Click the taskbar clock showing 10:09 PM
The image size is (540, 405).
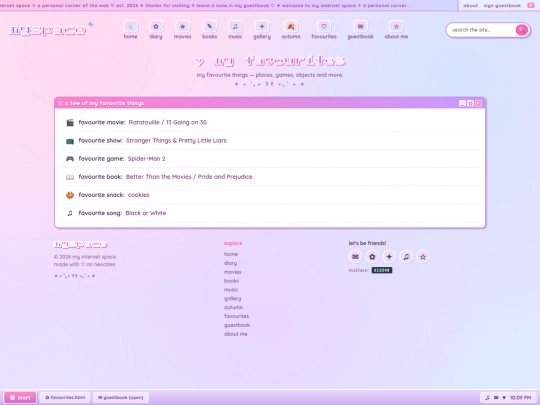[x=520, y=397]
